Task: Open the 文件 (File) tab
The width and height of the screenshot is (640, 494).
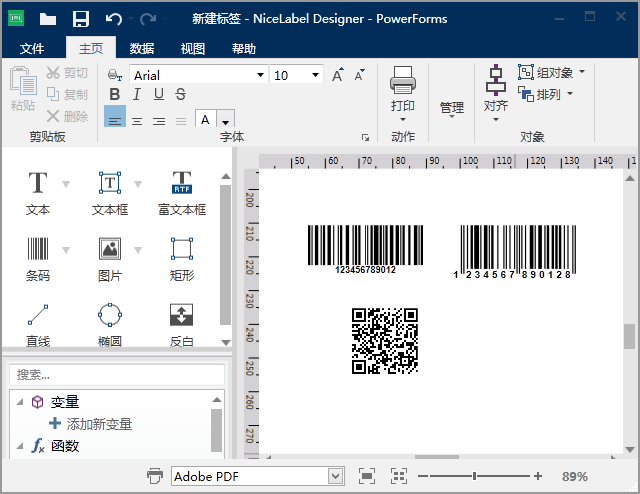Action: click(32, 49)
